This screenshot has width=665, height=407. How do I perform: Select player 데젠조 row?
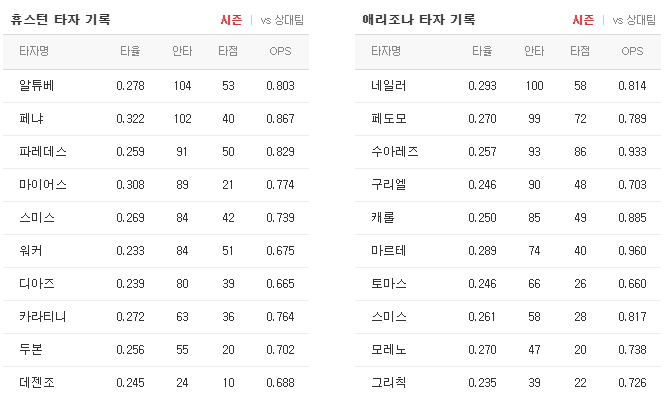(x=156, y=383)
